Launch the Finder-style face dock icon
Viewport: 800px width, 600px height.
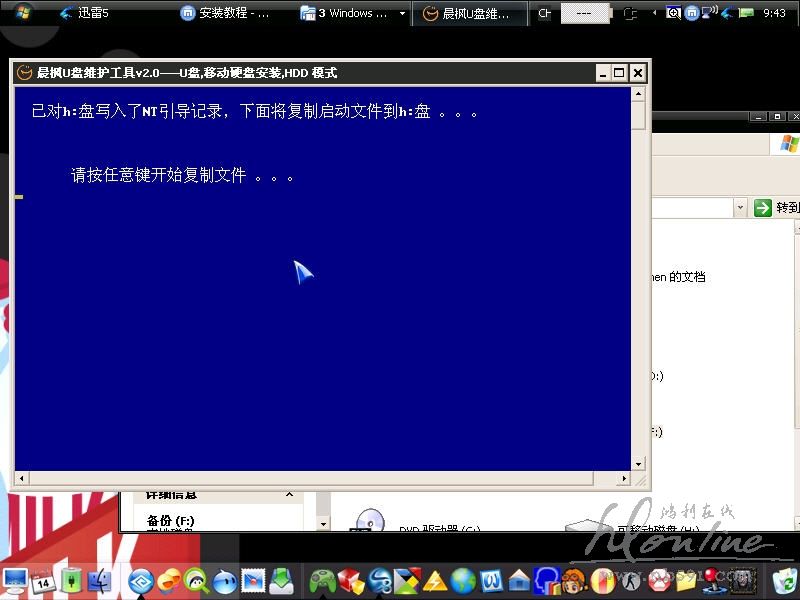(x=100, y=582)
